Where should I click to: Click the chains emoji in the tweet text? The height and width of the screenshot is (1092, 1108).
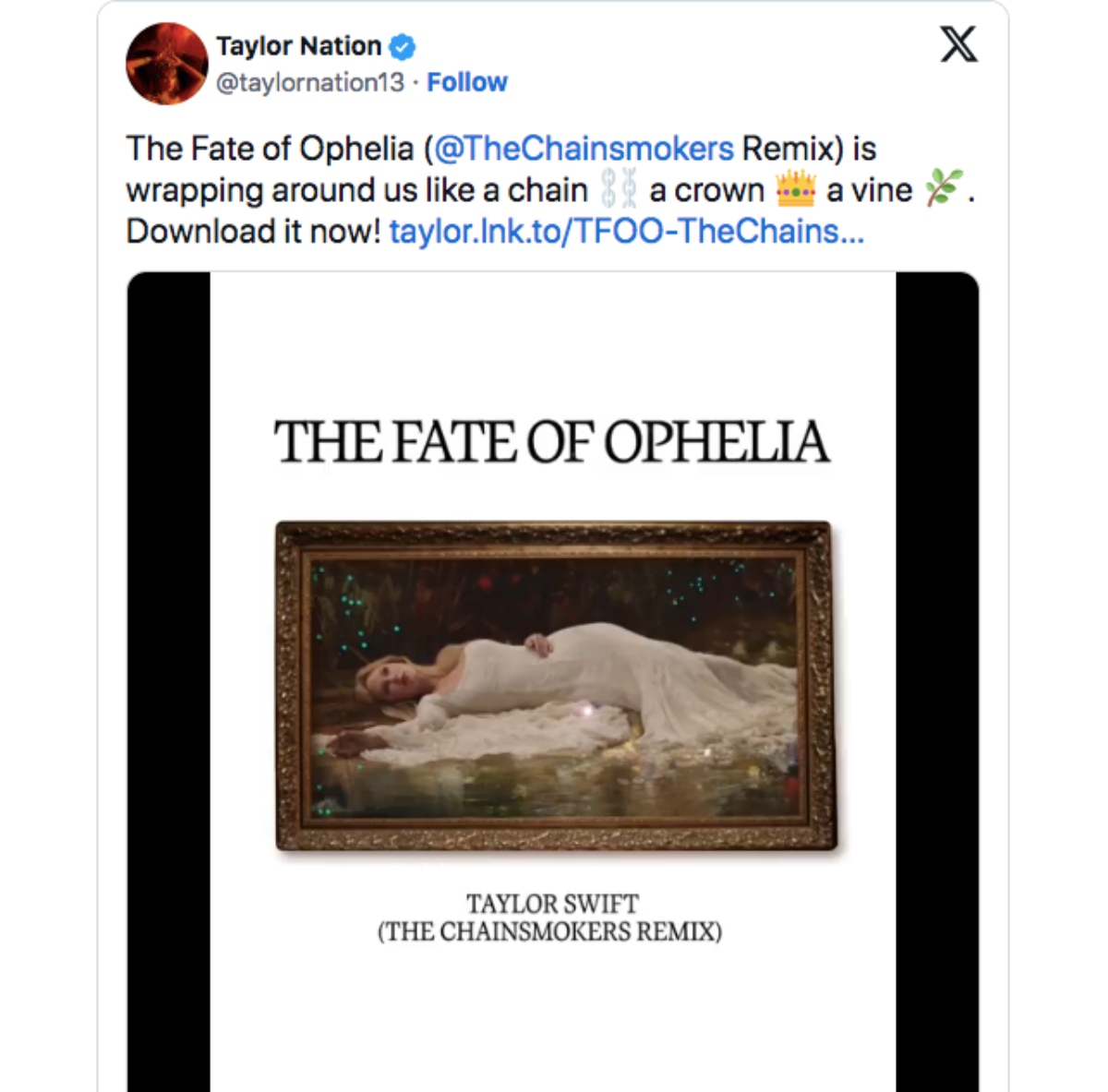tap(620, 189)
